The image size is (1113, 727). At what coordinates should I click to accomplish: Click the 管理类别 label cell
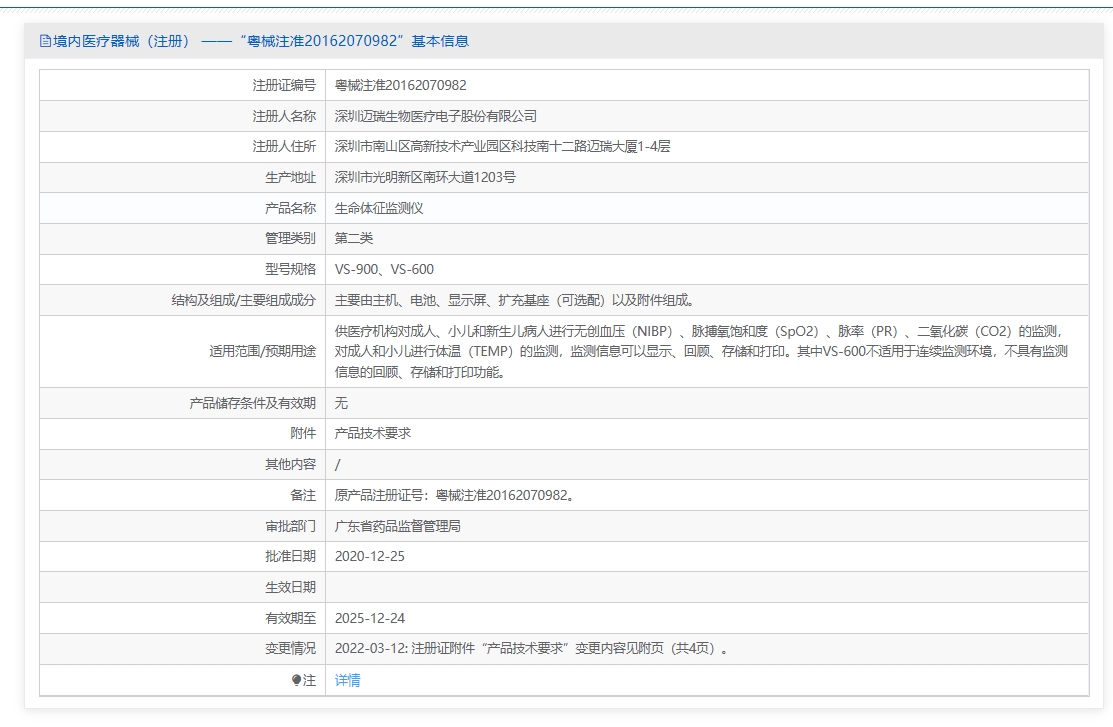(182, 239)
